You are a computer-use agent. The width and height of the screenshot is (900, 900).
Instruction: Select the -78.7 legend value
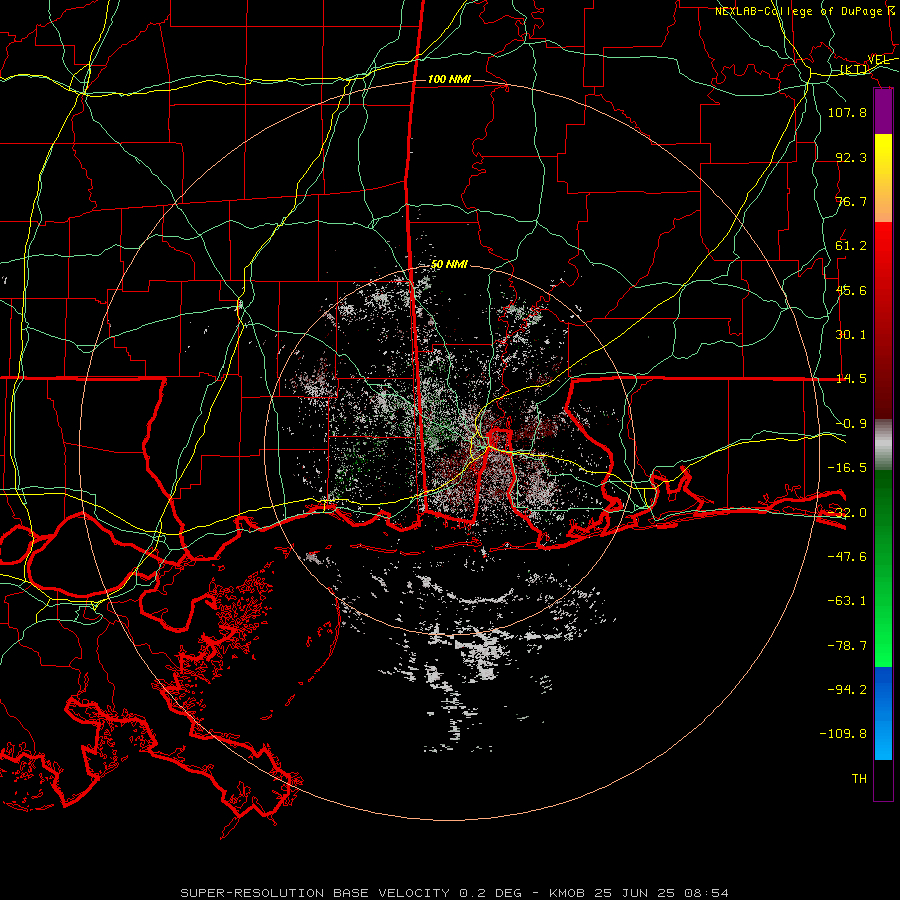(847, 646)
